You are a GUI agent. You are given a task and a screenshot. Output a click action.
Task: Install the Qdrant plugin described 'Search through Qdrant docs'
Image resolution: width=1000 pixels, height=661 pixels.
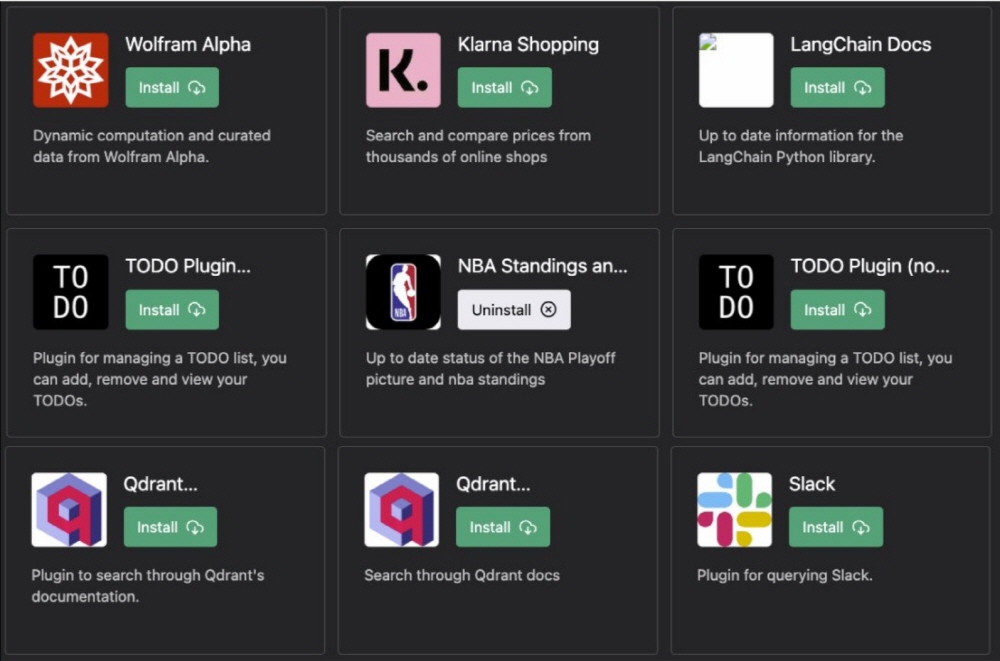pyautogui.click(x=503, y=527)
